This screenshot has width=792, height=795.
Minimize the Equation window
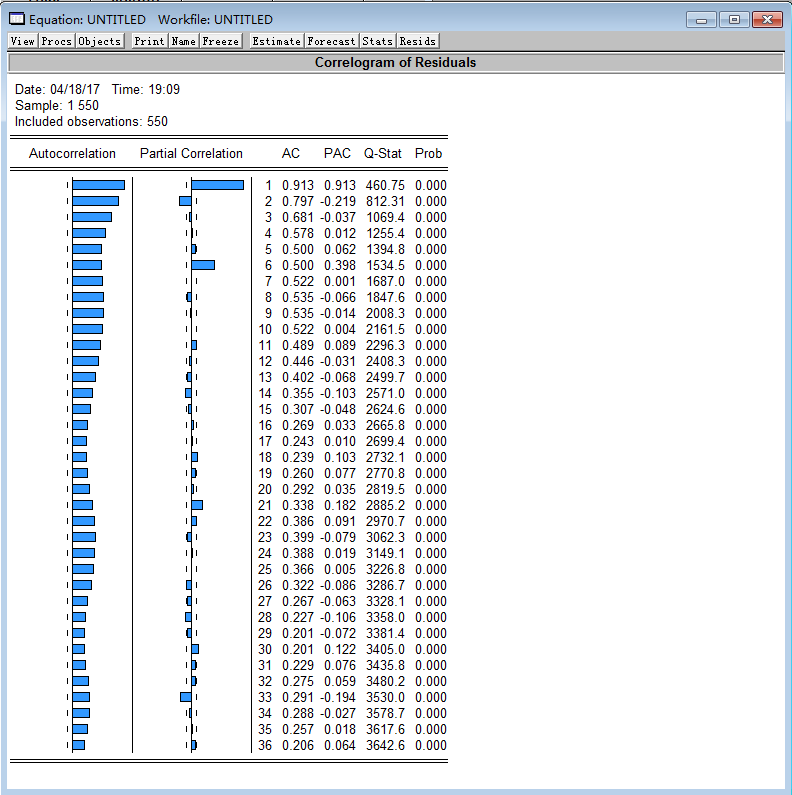click(x=701, y=20)
